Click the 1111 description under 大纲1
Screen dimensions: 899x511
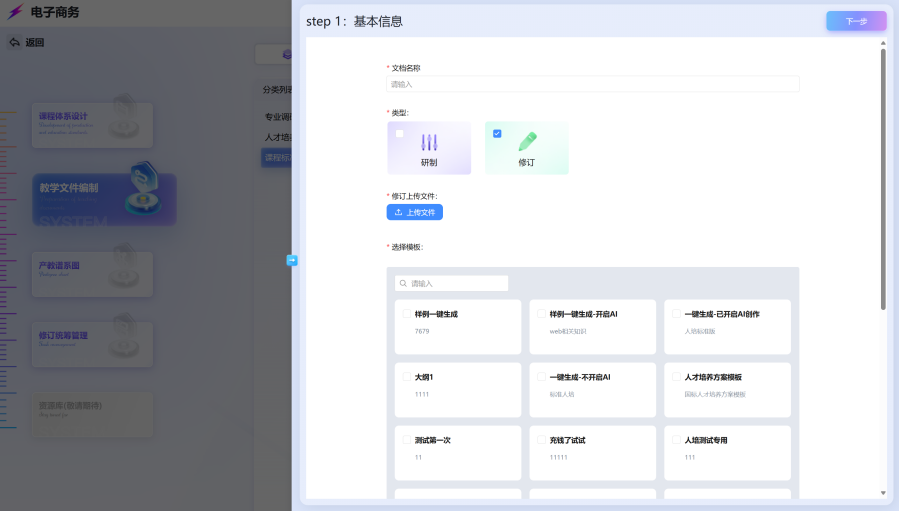click(x=422, y=395)
